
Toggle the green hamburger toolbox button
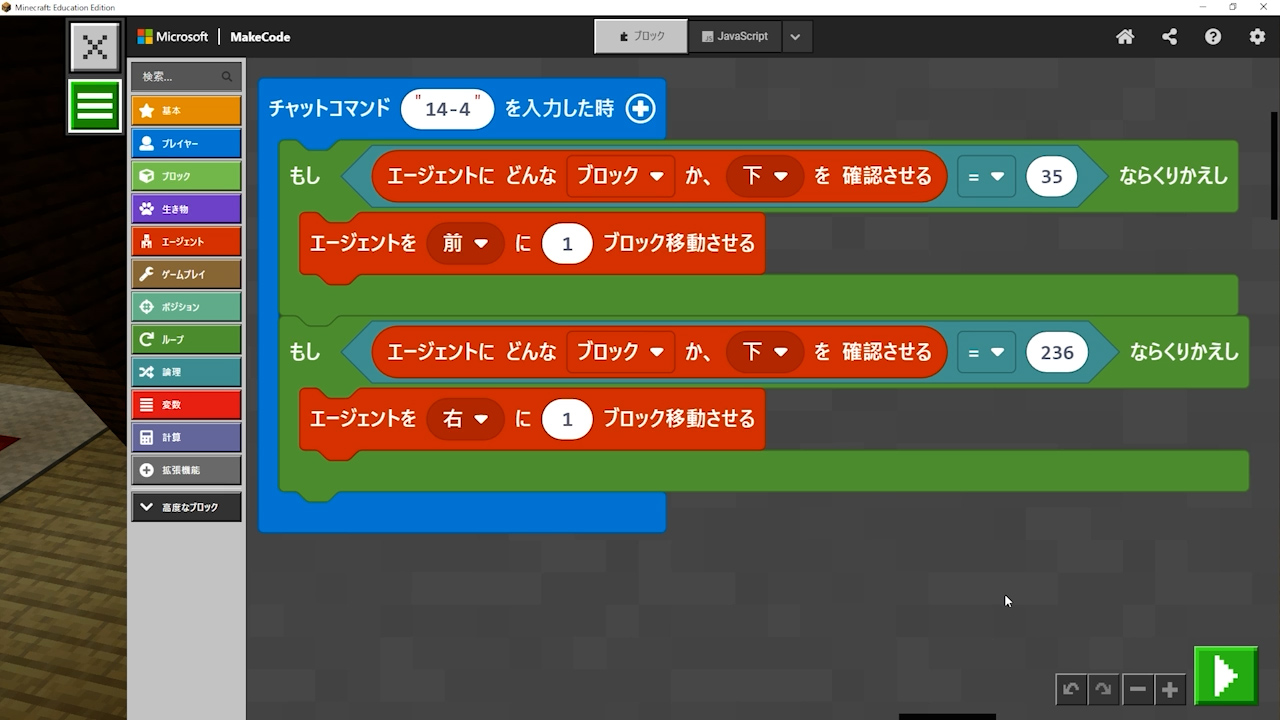95,106
